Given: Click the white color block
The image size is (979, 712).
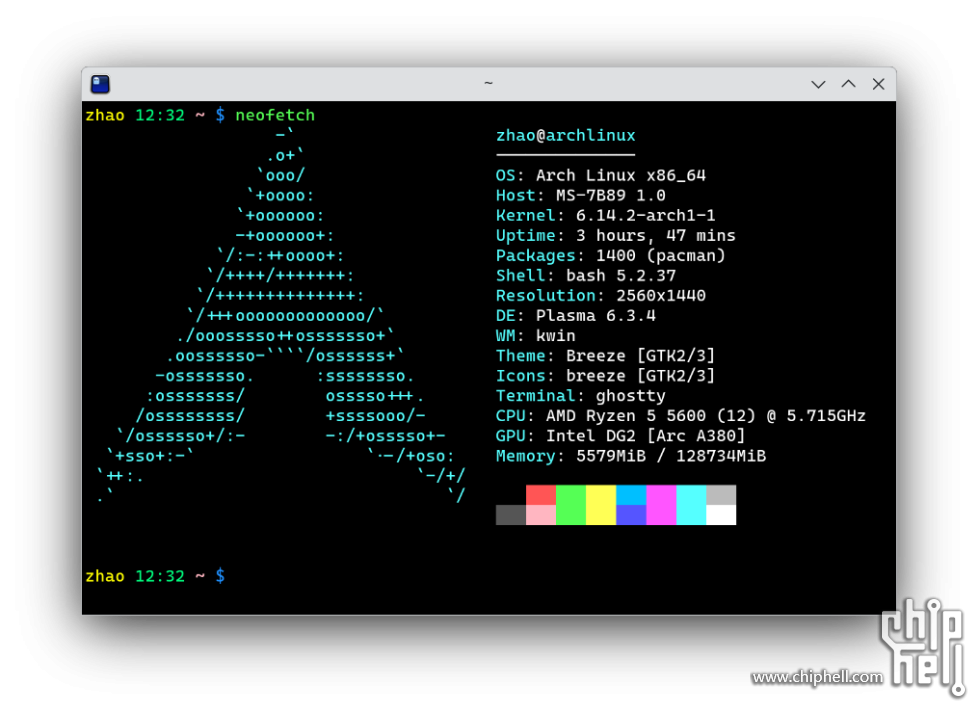Looking at the screenshot, I should click(x=721, y=515).
